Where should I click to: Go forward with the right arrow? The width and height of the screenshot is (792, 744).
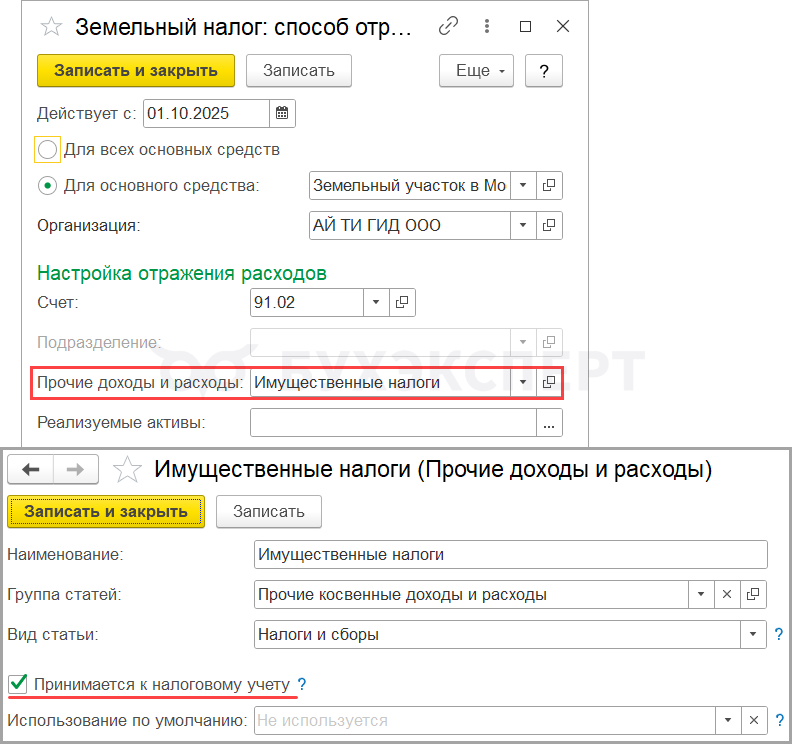coord(76,470)
